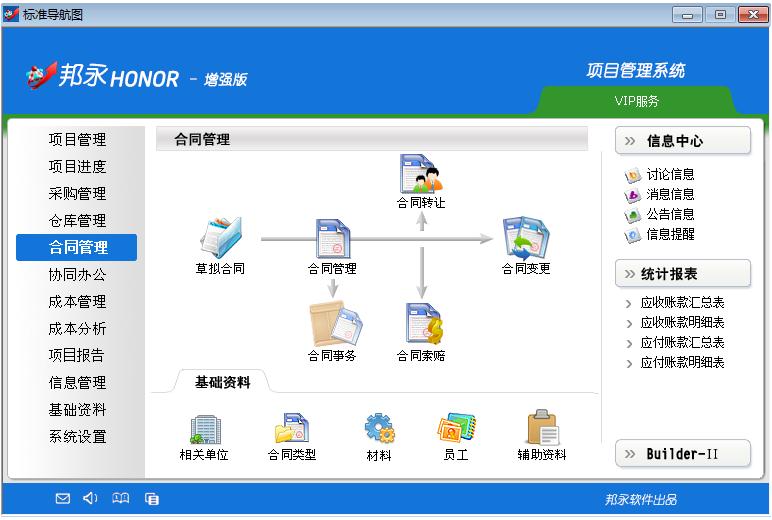Select the 材料 materials gear icon
Viewport: 772px width, 520px height.
(x=379, y=430)
